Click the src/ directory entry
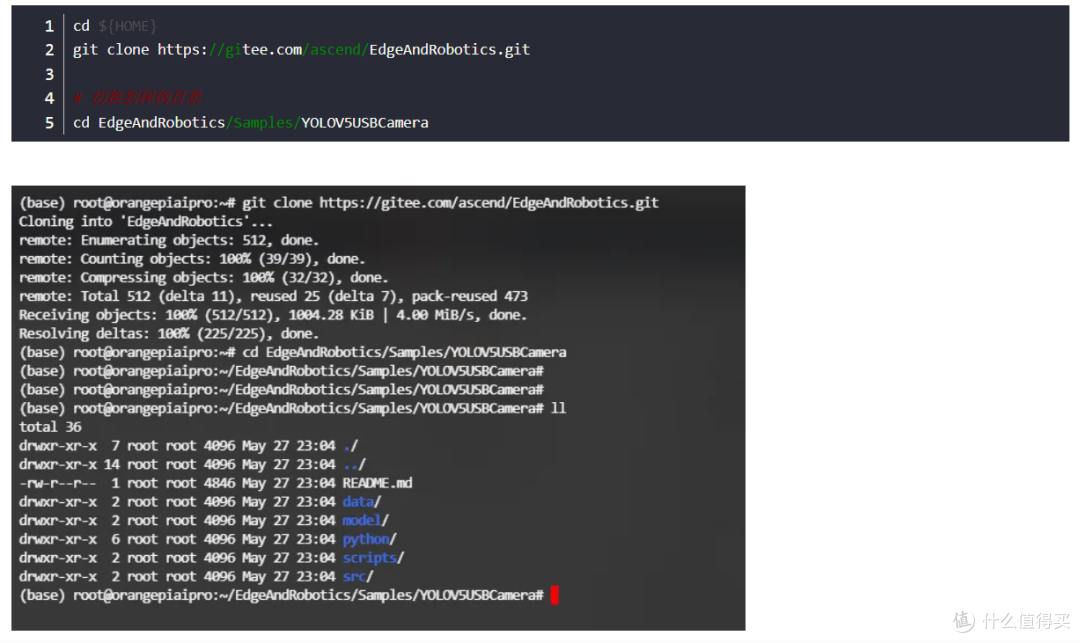 [x=357, y=576]
